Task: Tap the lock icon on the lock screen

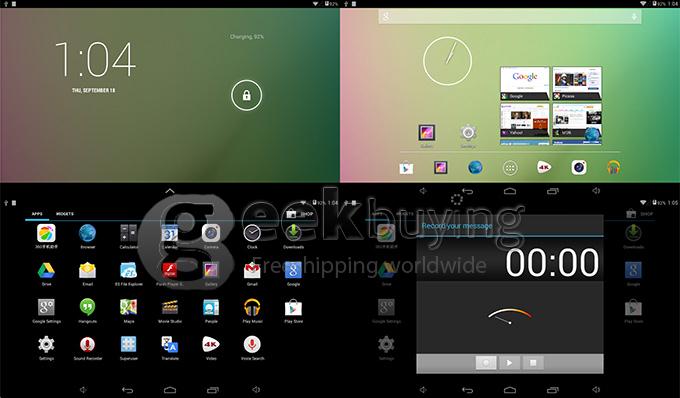Action: click(x=246, y=95)
